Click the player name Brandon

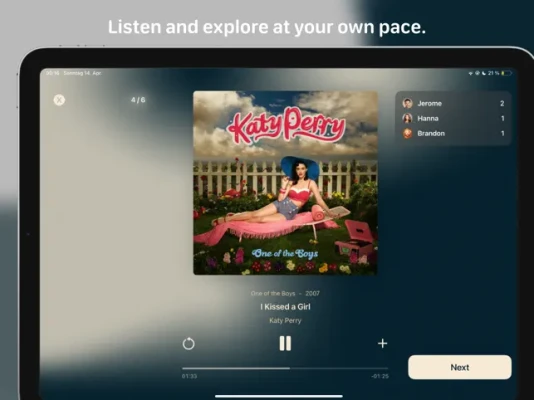(x=431, y=133)
